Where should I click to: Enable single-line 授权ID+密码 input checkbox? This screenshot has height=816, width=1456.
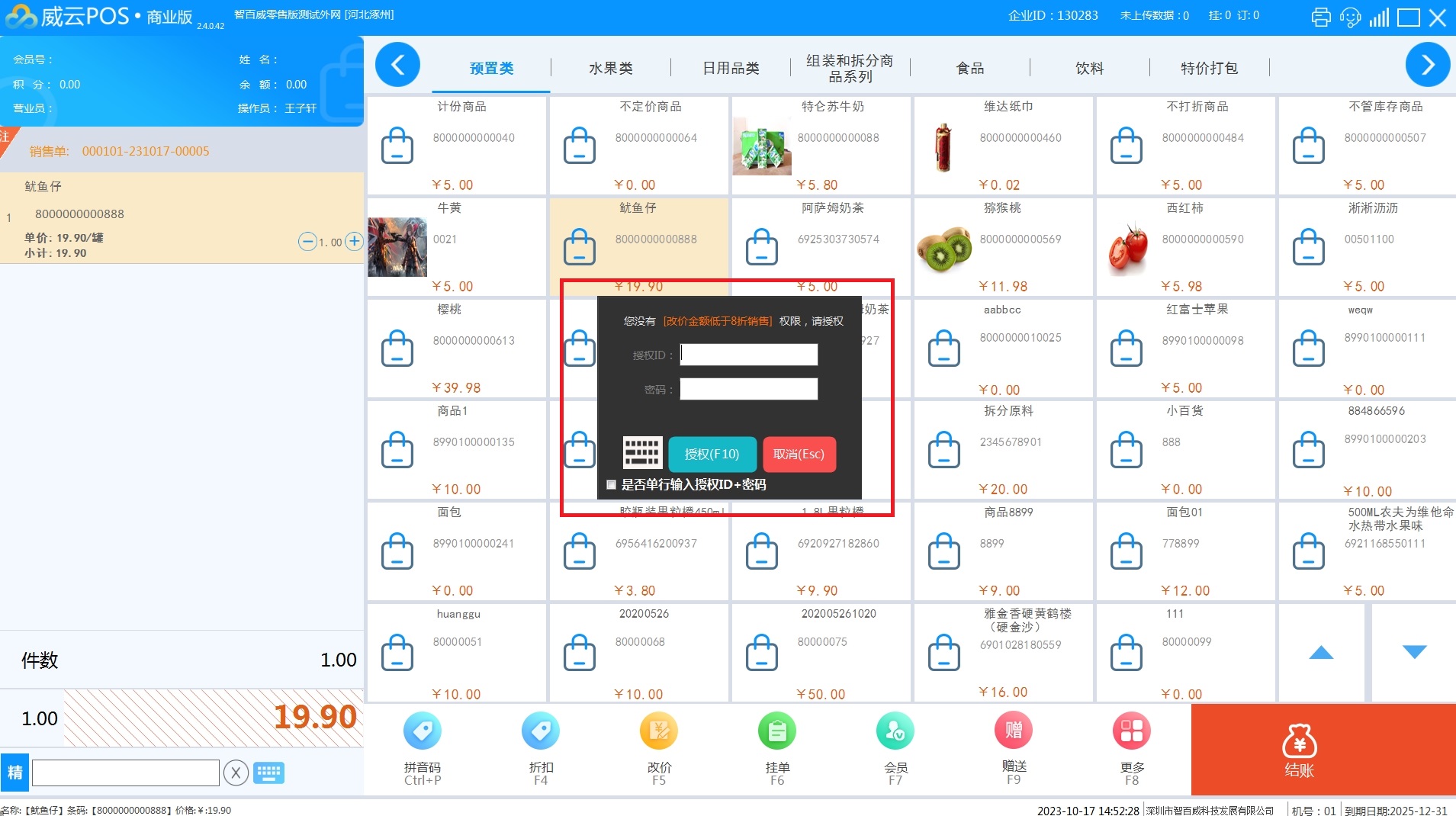tap(611, 484)
